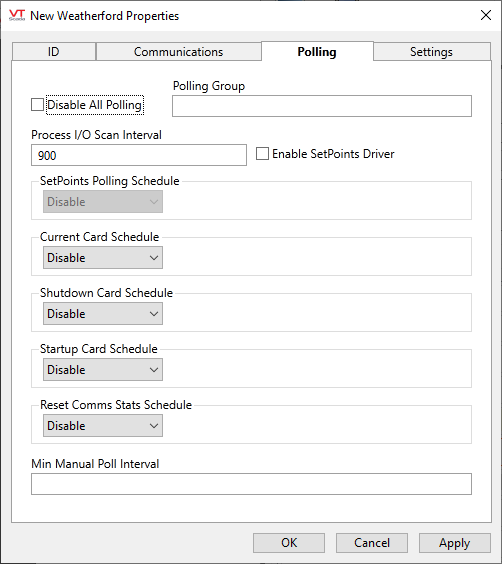The image size is (502, 564).
Task: Open the Startup Card Schedule dropdown
Action: (103, 370)
